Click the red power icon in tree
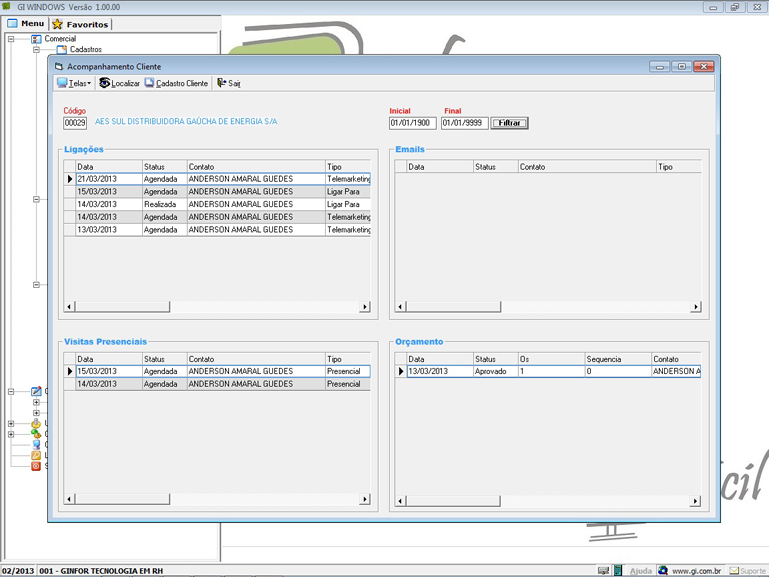 tap(36, 466)
